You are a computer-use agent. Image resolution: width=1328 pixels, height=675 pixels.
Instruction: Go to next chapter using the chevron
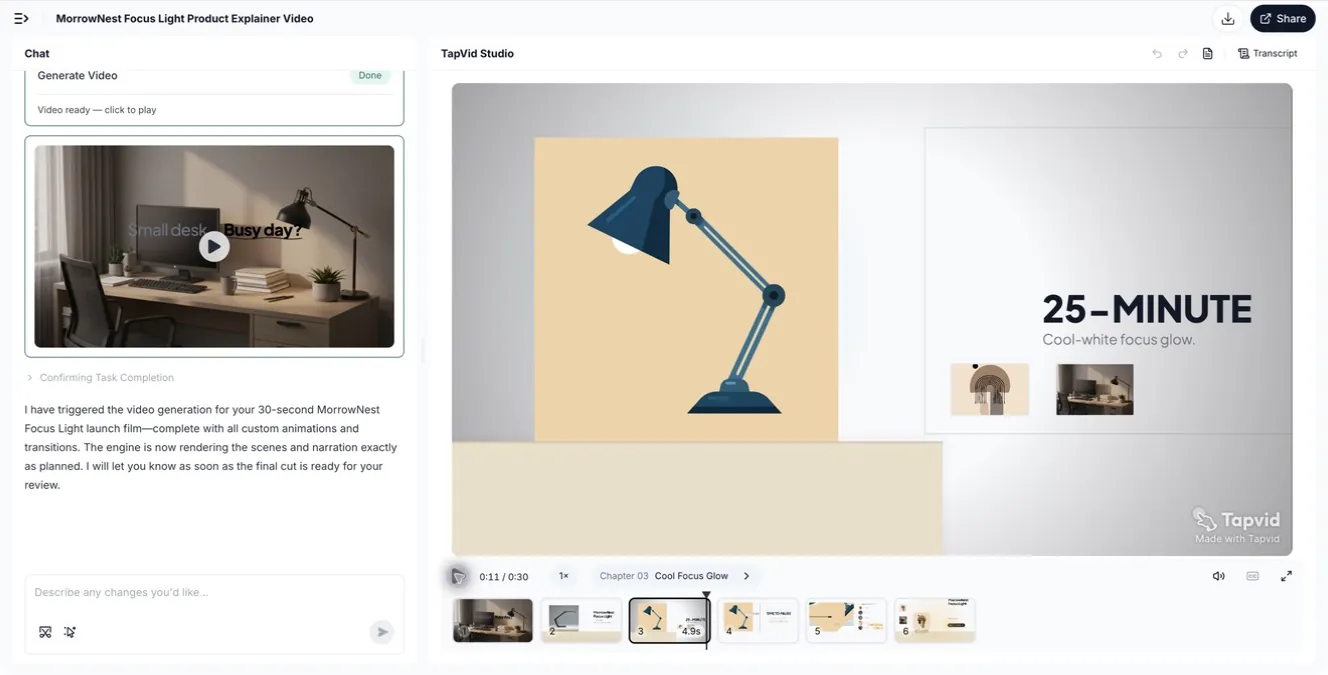[746, 576]
